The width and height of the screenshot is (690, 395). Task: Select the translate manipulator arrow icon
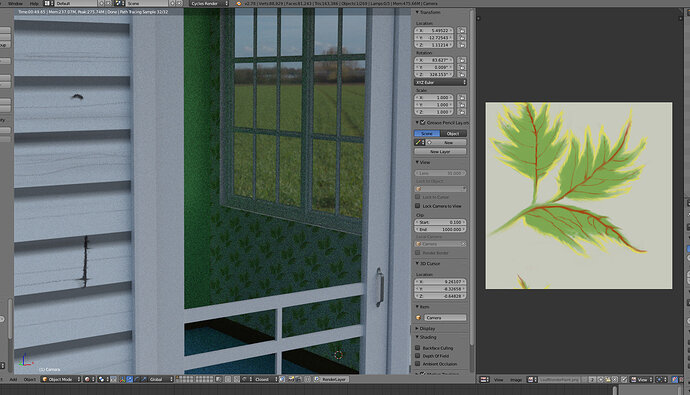click(x=129, y=379)
